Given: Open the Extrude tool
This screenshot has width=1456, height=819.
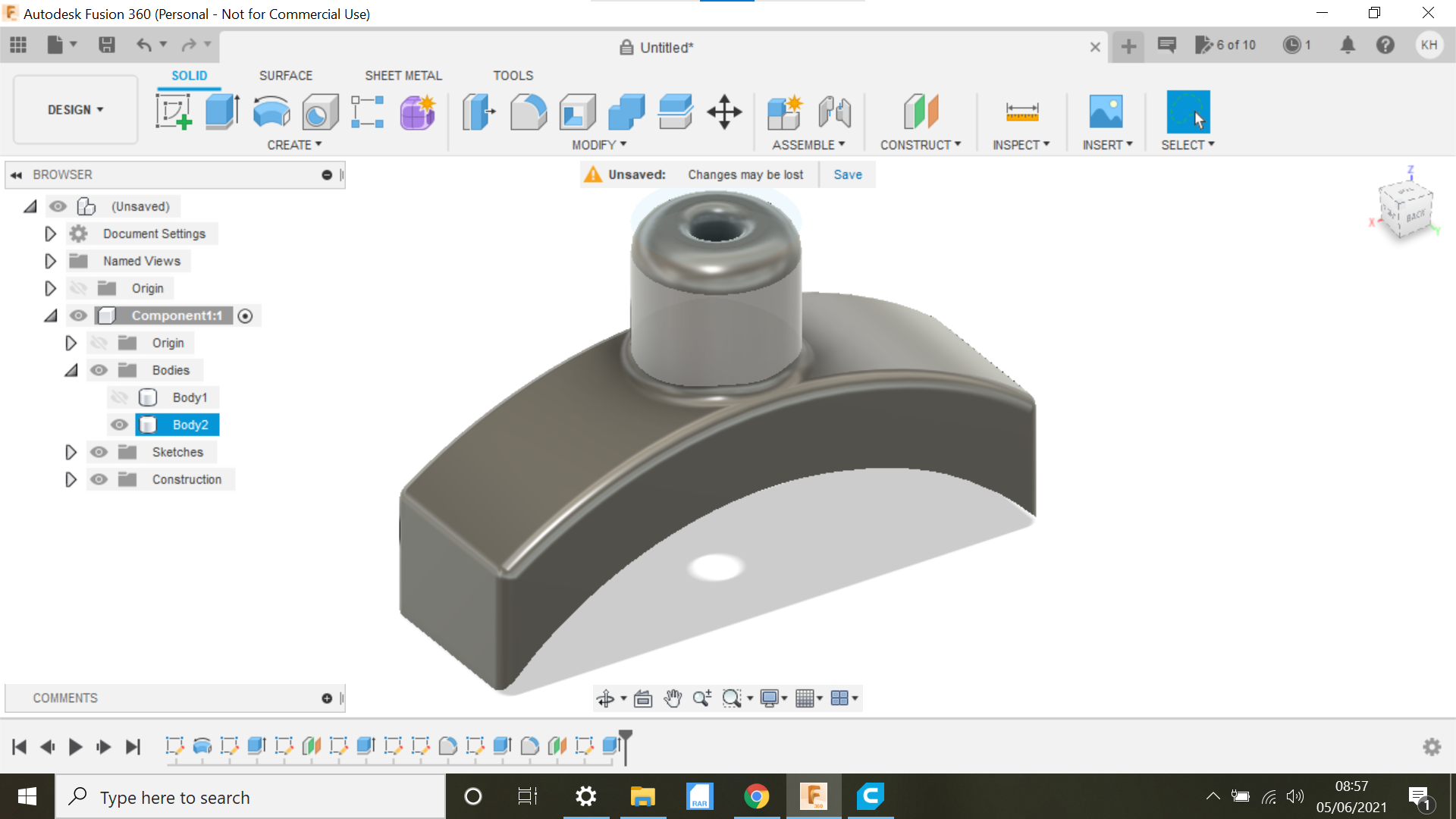Looking at the screenshot, I should [x=221, y=111].
